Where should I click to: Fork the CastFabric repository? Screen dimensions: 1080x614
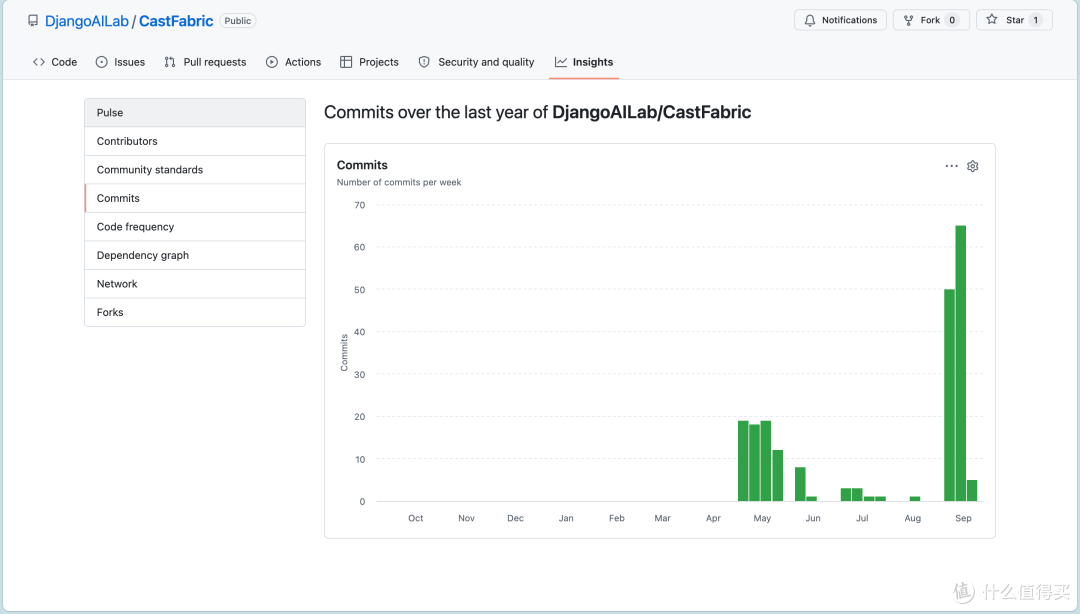point(931,20)
